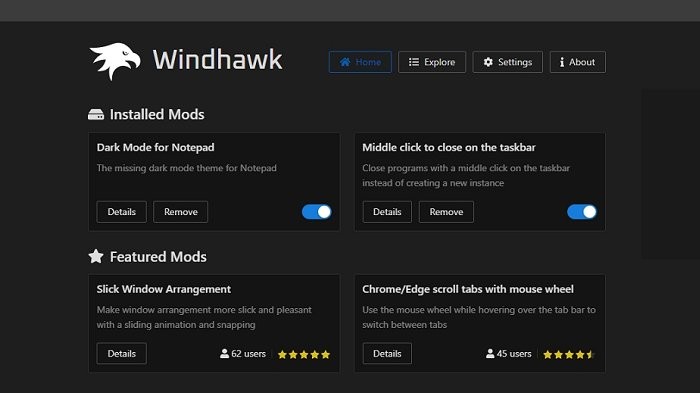Click the Installed Mods heading
The image size is (700, 393).
click(157, 115)
